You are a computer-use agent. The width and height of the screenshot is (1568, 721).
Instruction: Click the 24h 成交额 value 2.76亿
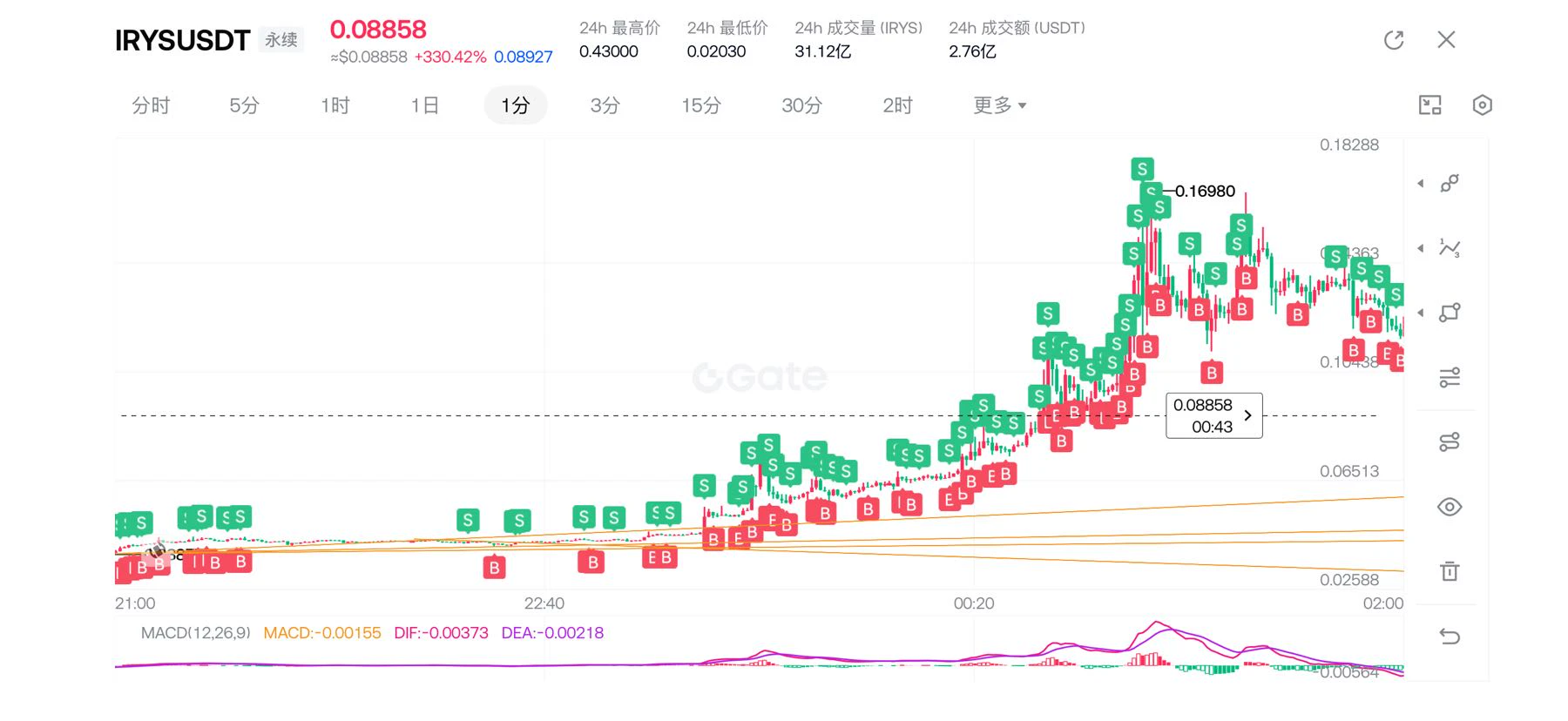tap(972, 51)
